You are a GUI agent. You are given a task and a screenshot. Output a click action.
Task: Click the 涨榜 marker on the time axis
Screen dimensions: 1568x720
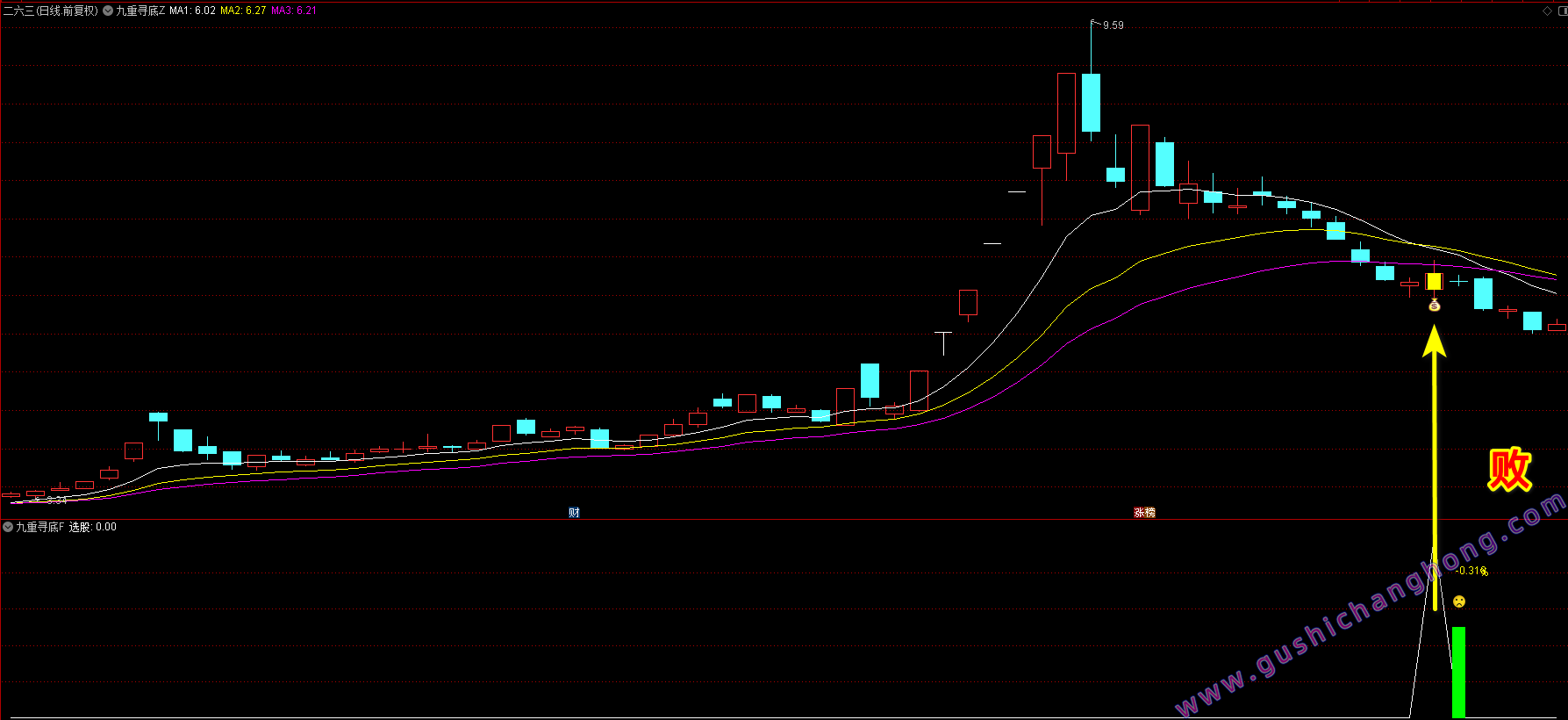[x=1145, y=513]
